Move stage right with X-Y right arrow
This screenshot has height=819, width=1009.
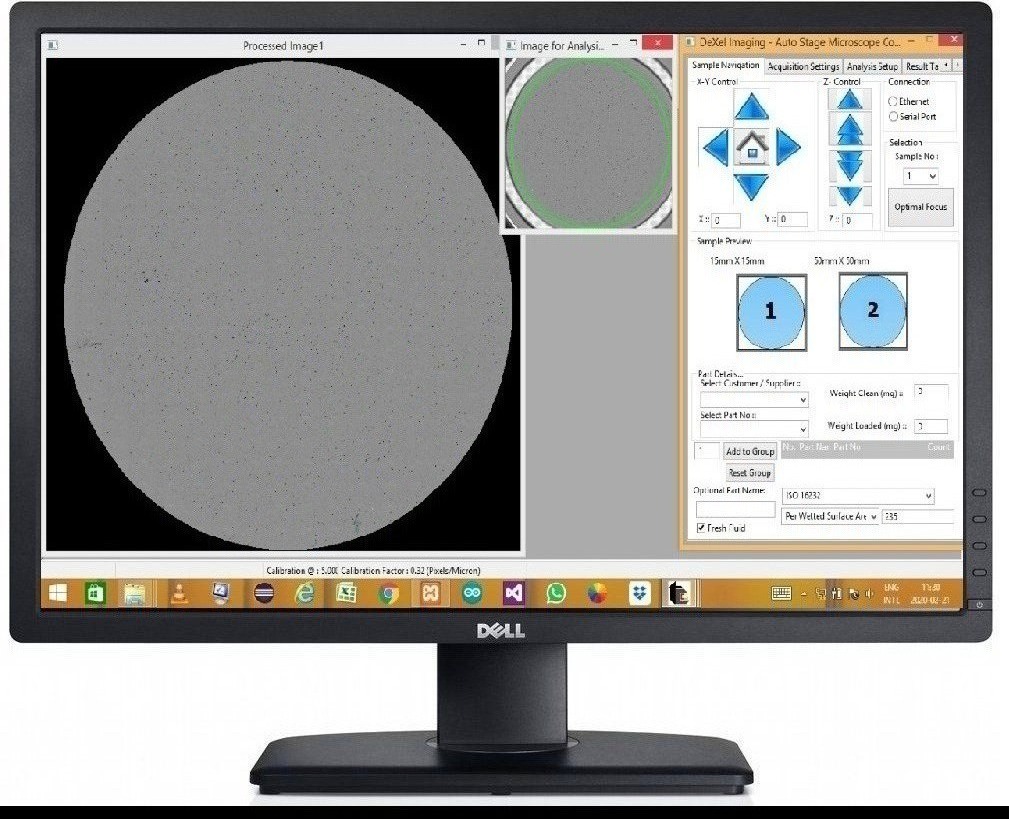(788, 148)
